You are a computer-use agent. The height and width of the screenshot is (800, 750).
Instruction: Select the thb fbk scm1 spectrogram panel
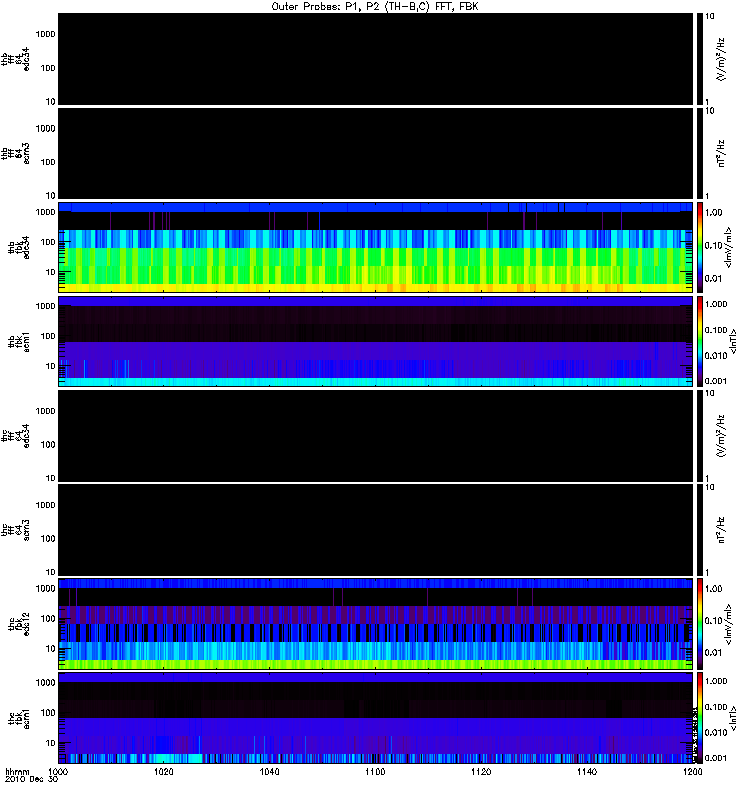[x=375, y=341]
